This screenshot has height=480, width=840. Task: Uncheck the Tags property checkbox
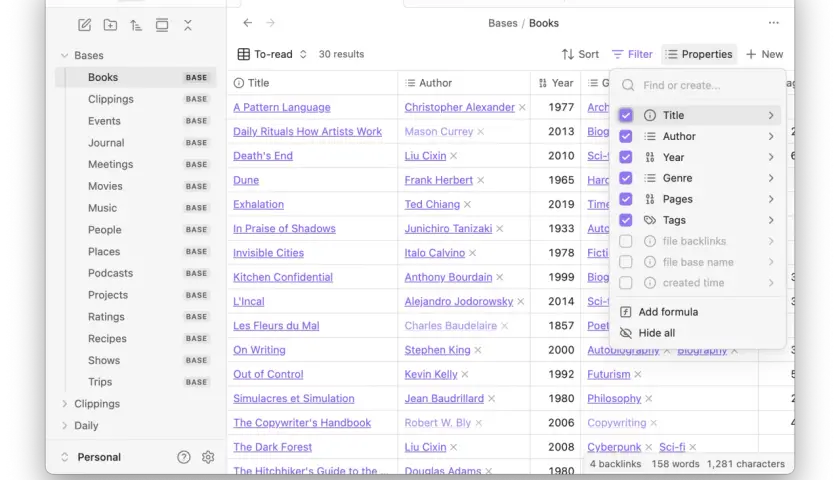coord(626,220)
